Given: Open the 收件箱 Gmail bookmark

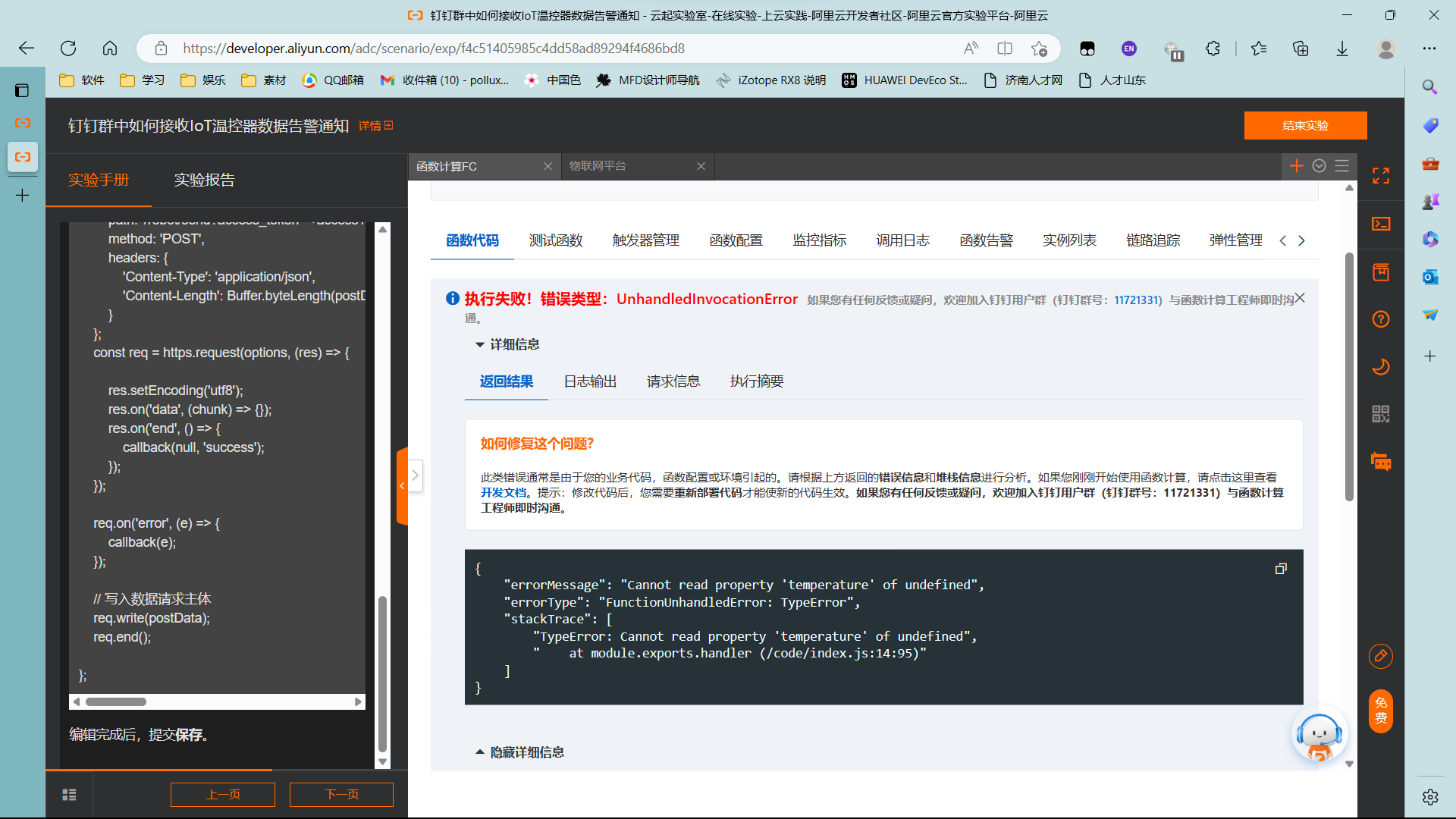Looking at the screenshot, I should 444,80.
